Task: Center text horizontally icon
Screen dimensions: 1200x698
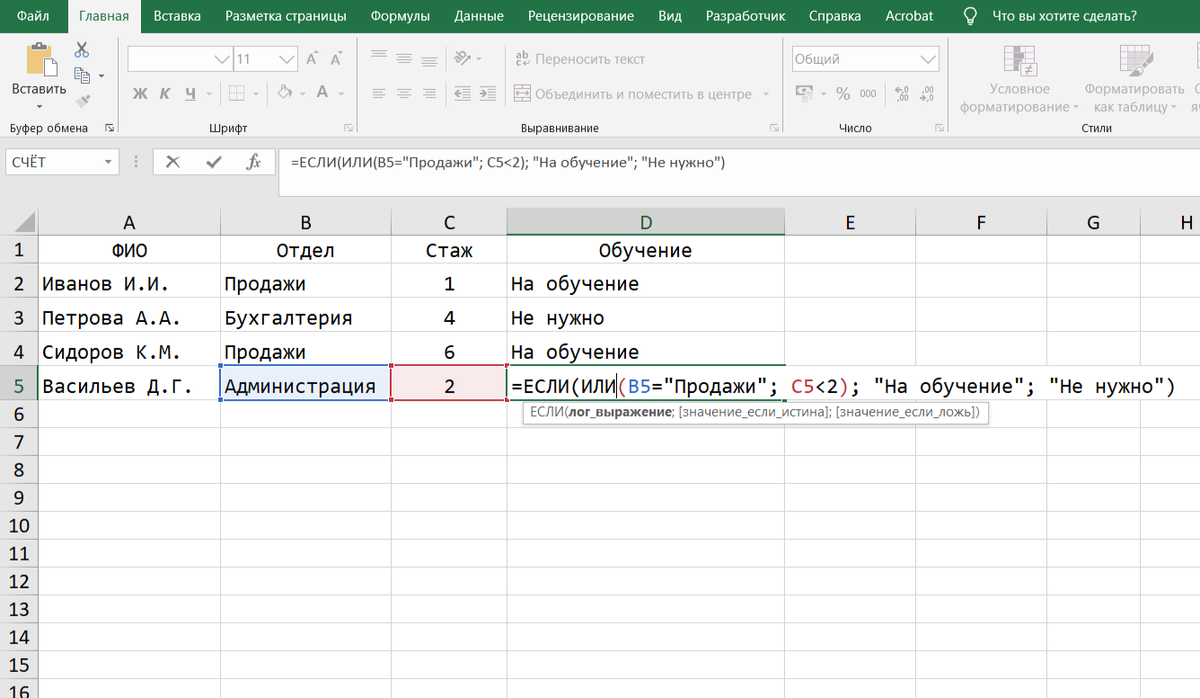Action: [x=404, y=93]
